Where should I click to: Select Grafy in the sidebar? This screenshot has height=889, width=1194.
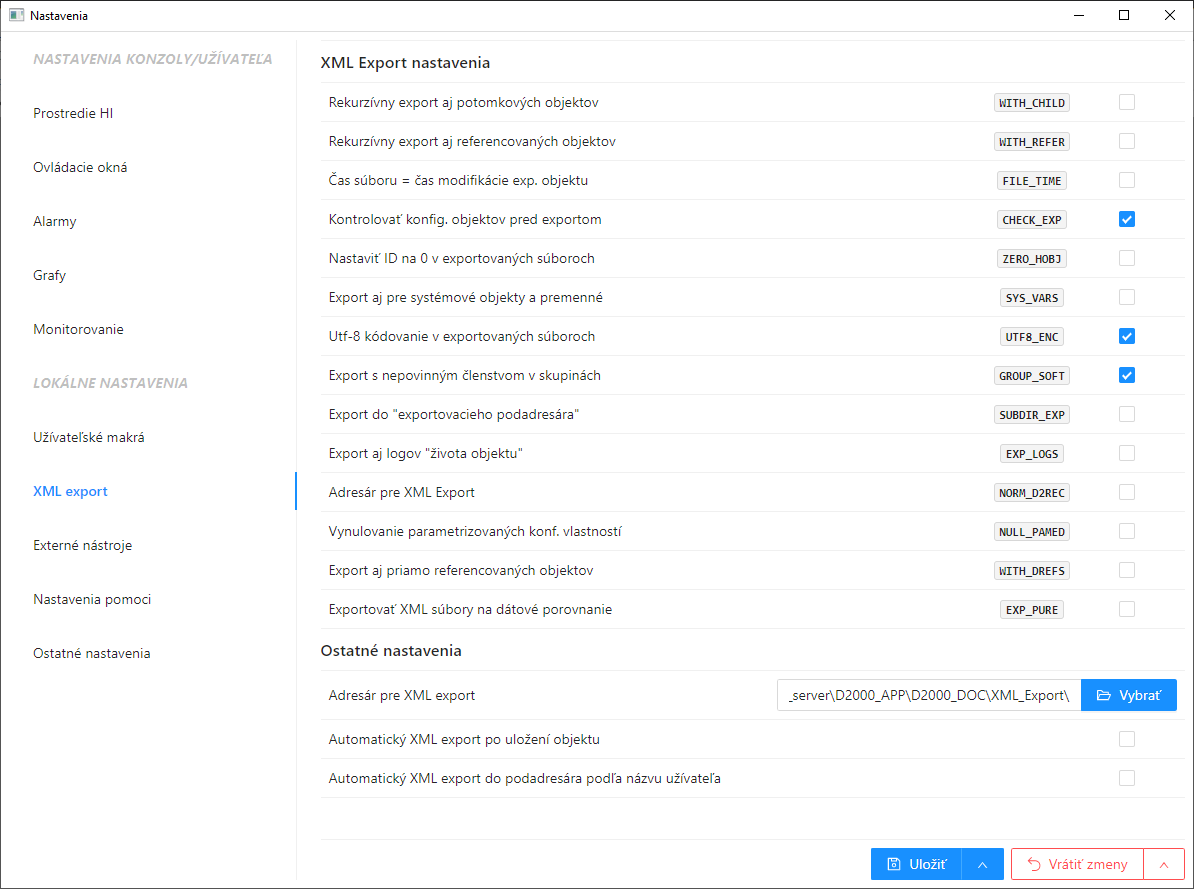[50, 275]
